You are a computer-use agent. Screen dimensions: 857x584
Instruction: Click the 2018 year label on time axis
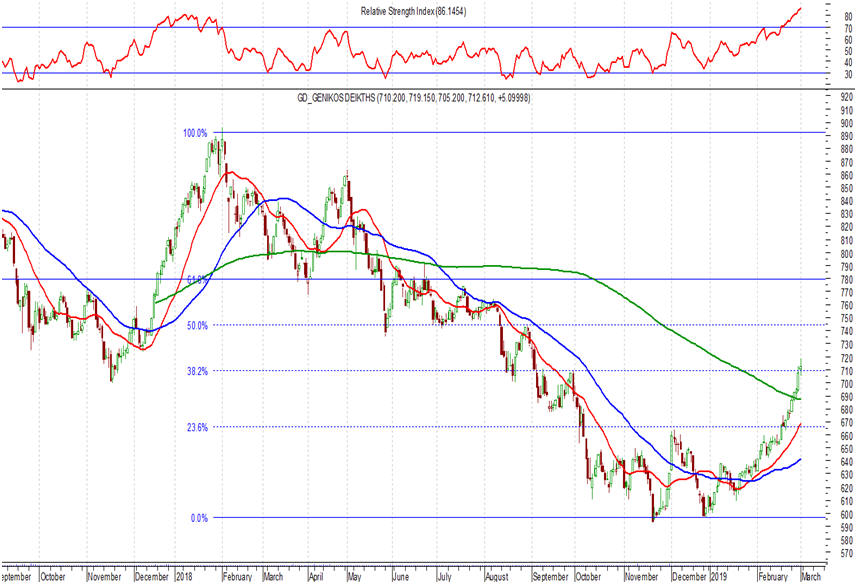click(x=184, y=576)
